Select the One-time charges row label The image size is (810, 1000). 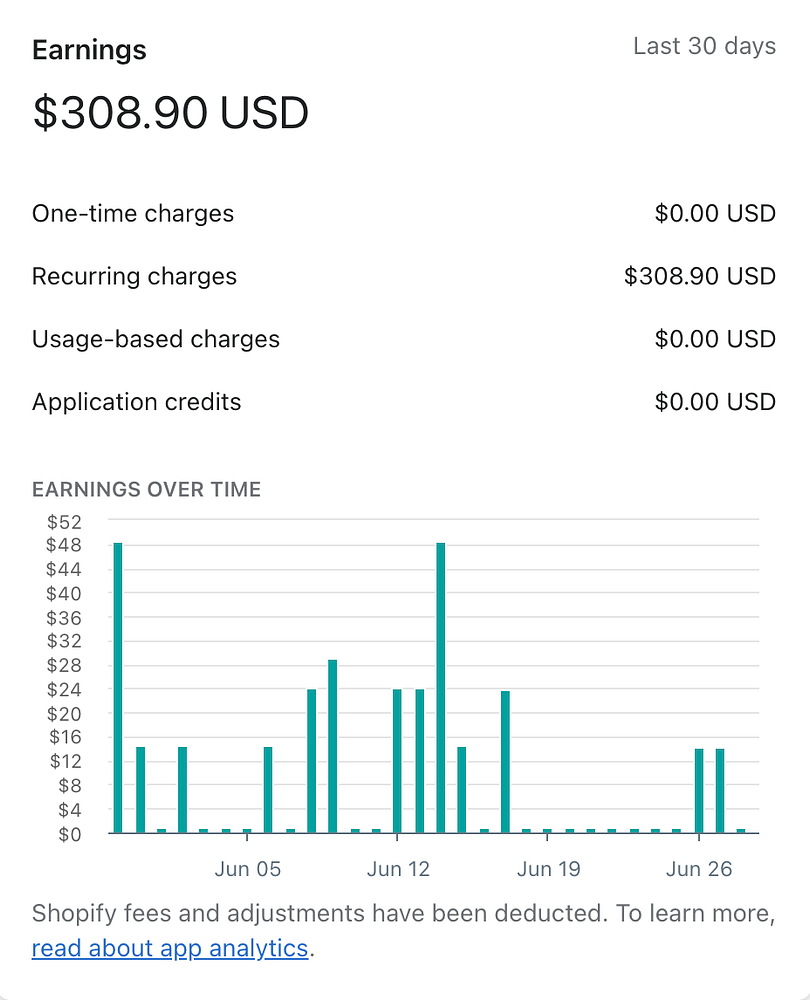click(133, 214)
